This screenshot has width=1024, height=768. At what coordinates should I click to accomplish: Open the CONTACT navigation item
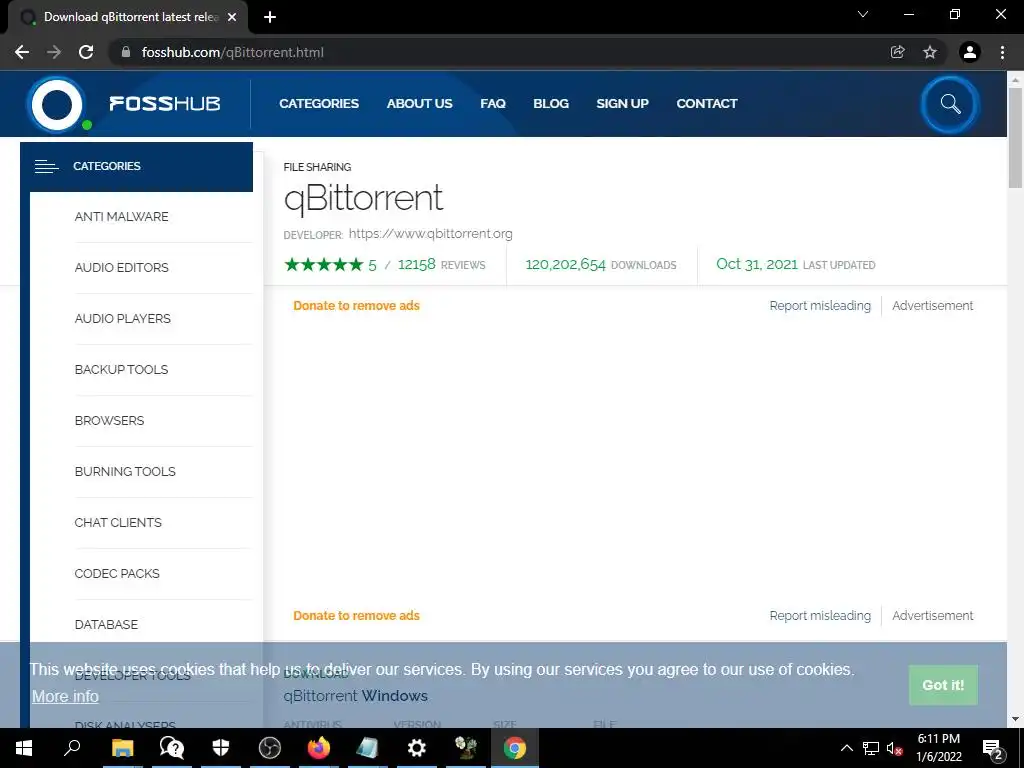pos(707,103)
